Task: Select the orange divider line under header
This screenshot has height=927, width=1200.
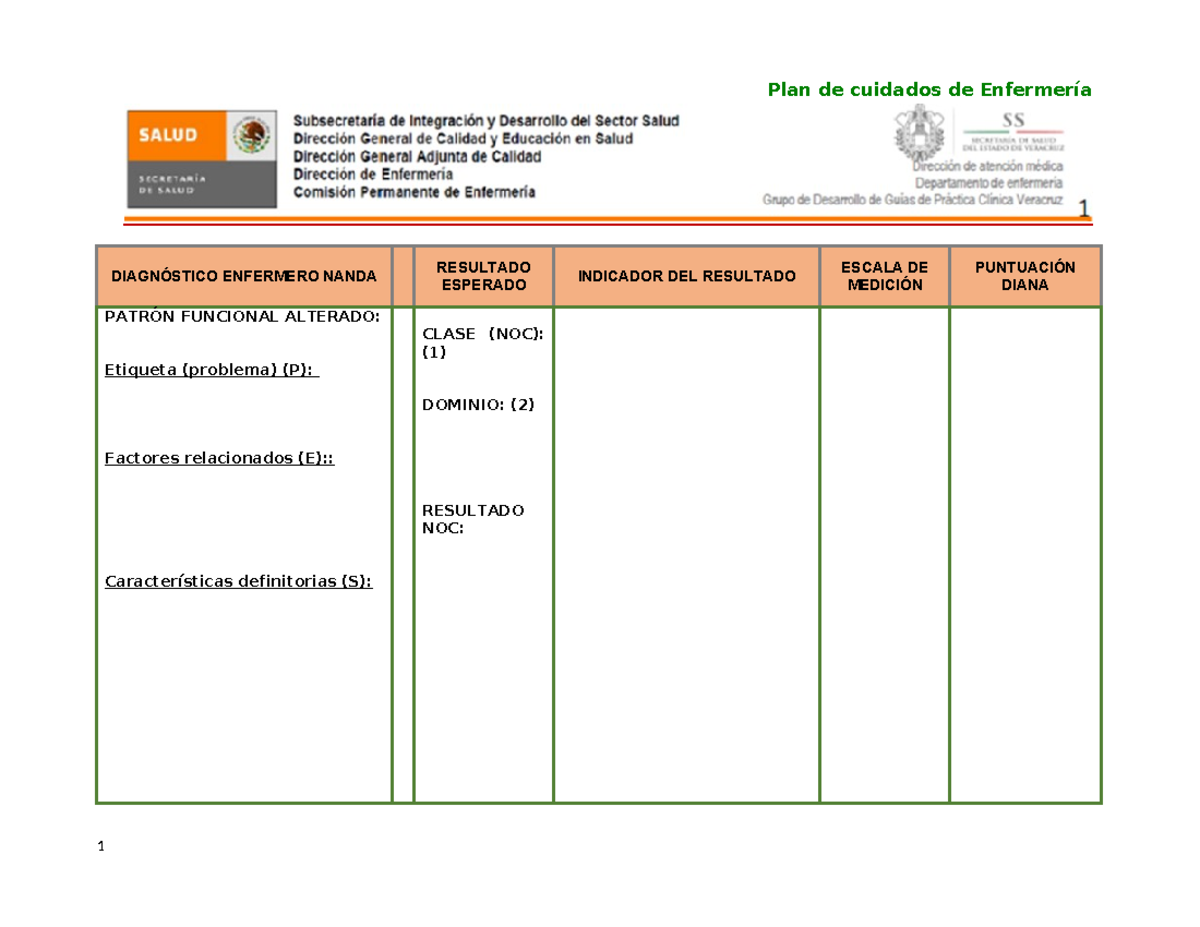Action: click(600, 218)
